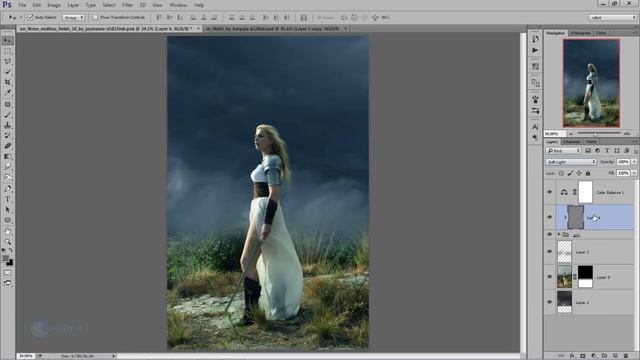640x360 pixels.
Task: Select the Lasso tool
Action: [8, 62]
